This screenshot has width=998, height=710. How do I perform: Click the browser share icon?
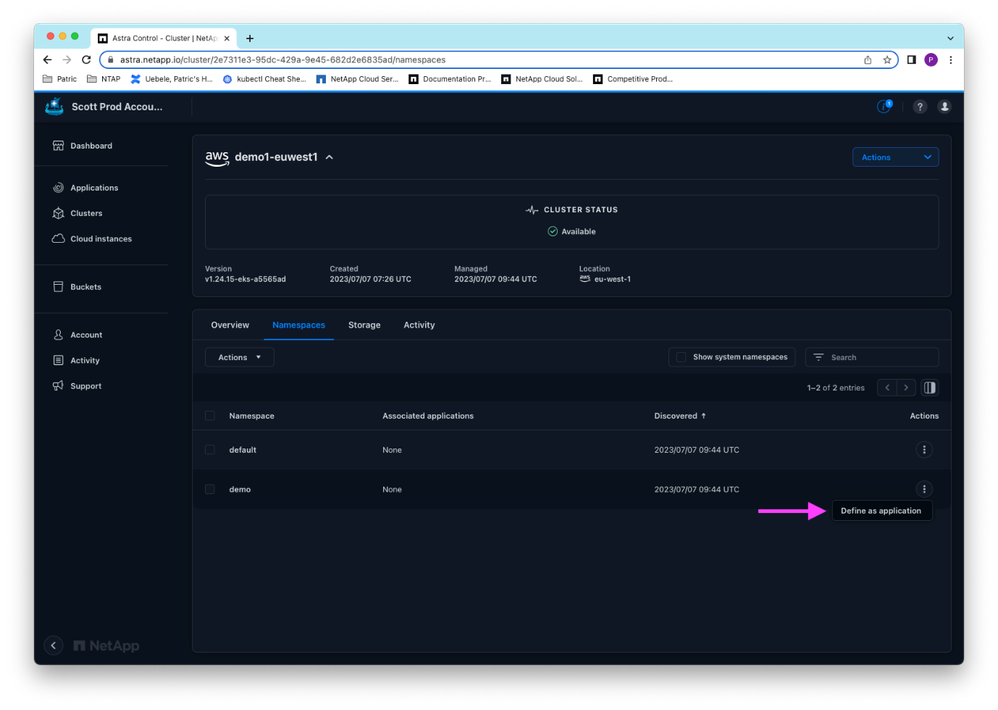(868, 60)
